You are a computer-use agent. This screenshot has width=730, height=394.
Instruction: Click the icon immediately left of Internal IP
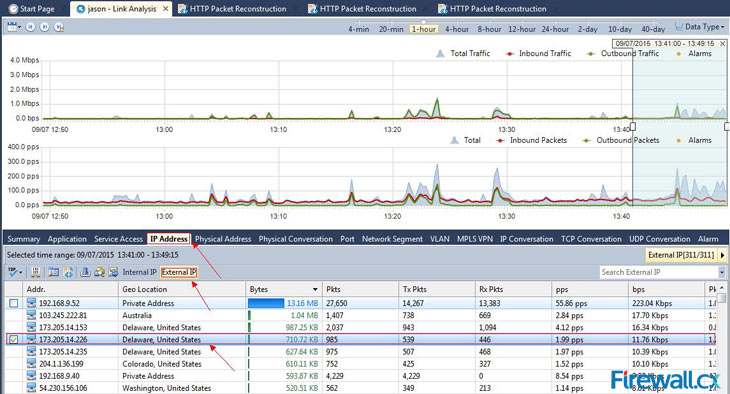113,272
